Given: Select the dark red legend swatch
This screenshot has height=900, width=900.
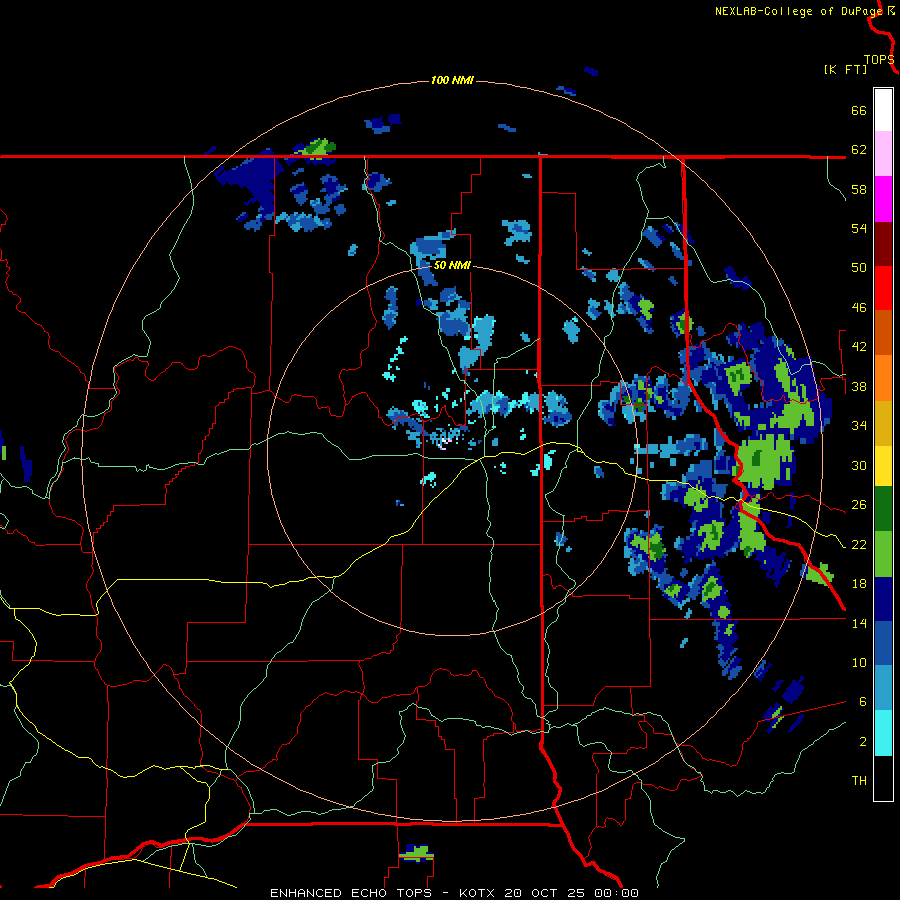Looking at the screenshot, I should [x=883, y=244].
